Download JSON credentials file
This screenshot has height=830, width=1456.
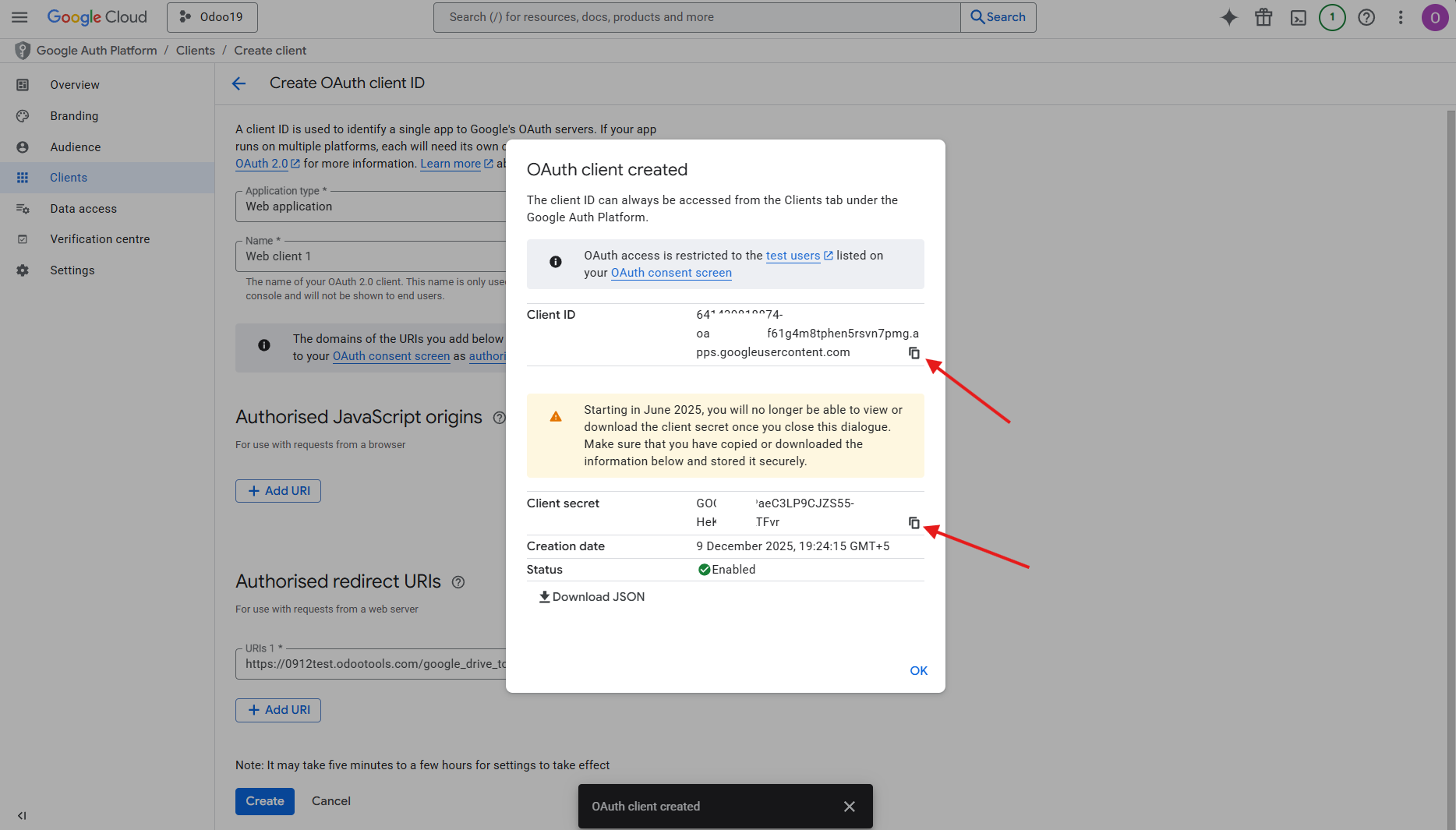pos(592,597)
